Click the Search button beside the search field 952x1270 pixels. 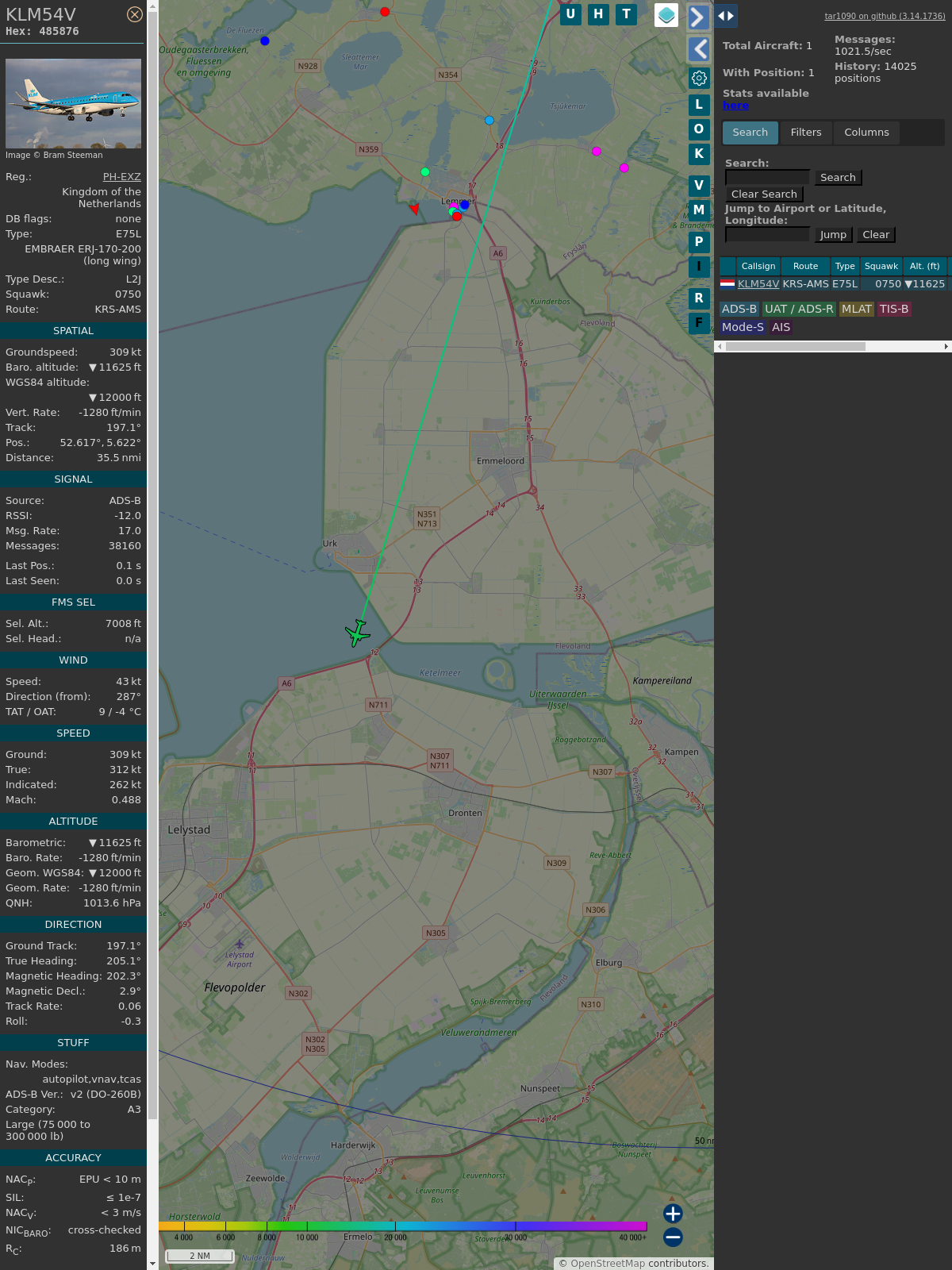[x=838, y=178]
